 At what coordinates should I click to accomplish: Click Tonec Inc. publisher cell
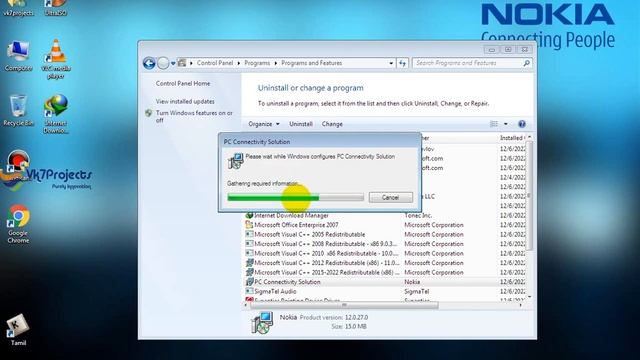coord(418,216)
